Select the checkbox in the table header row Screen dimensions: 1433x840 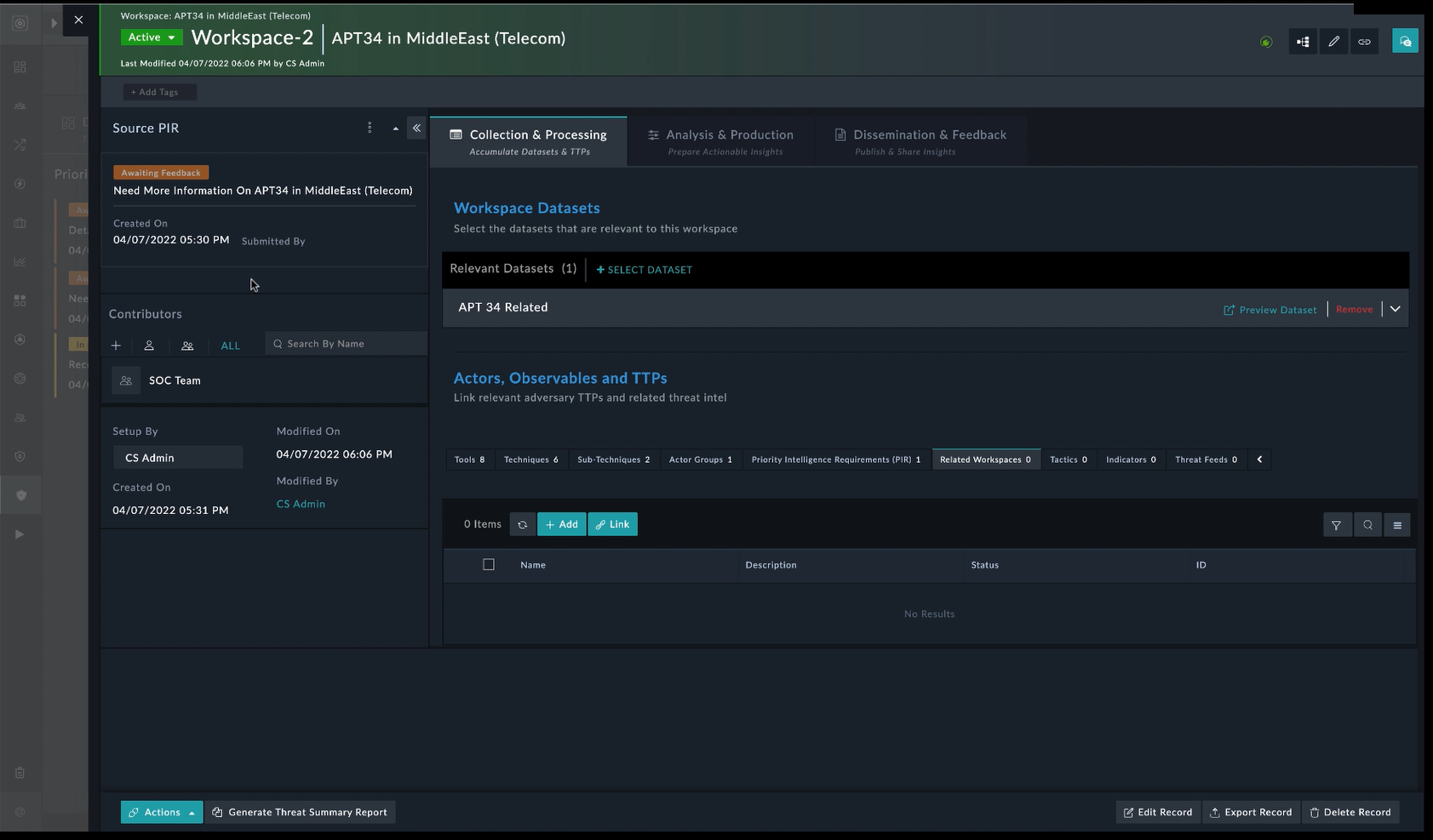[x=488, y=564]
